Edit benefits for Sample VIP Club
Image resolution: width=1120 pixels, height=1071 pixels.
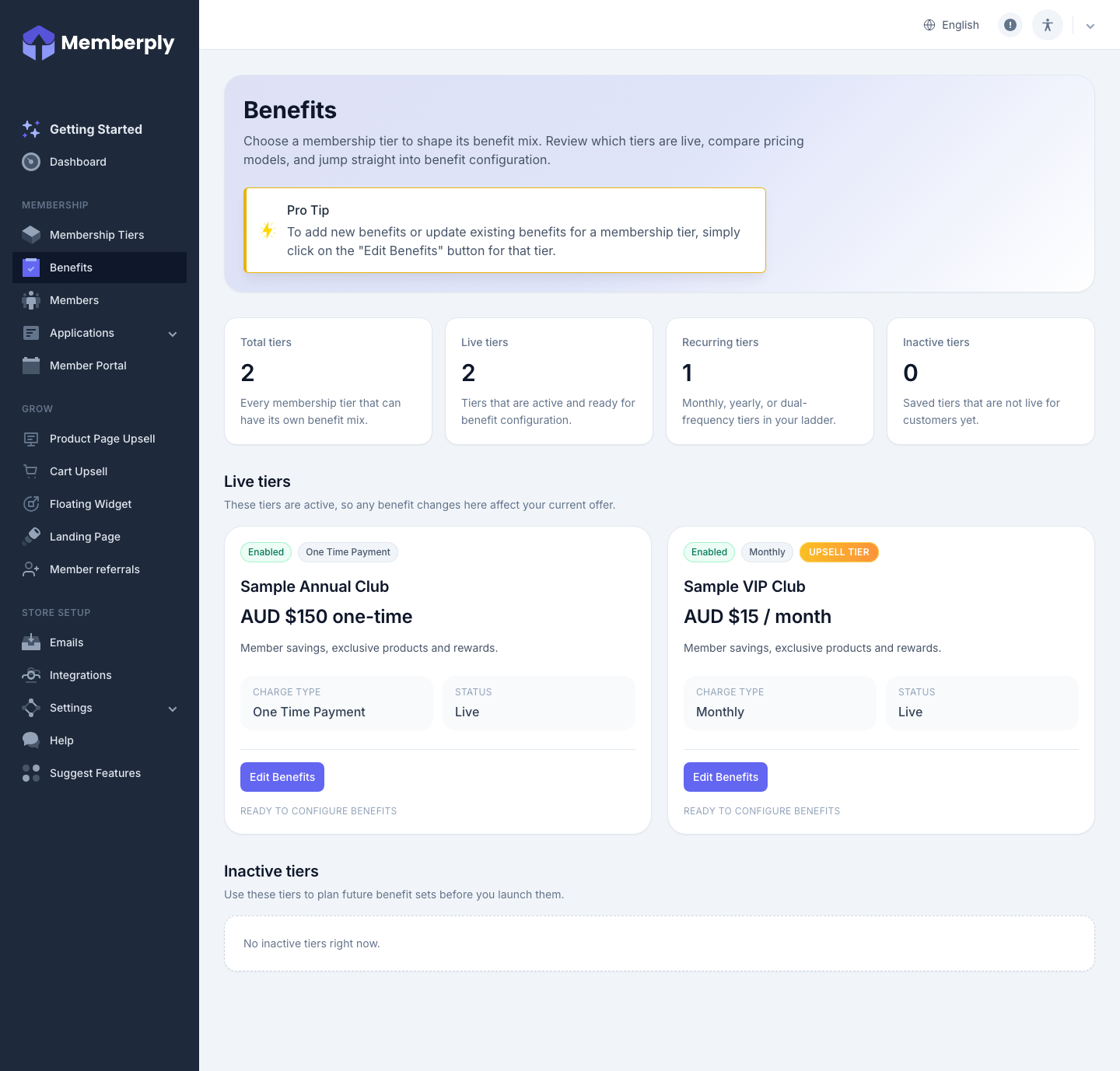(726, 777)
